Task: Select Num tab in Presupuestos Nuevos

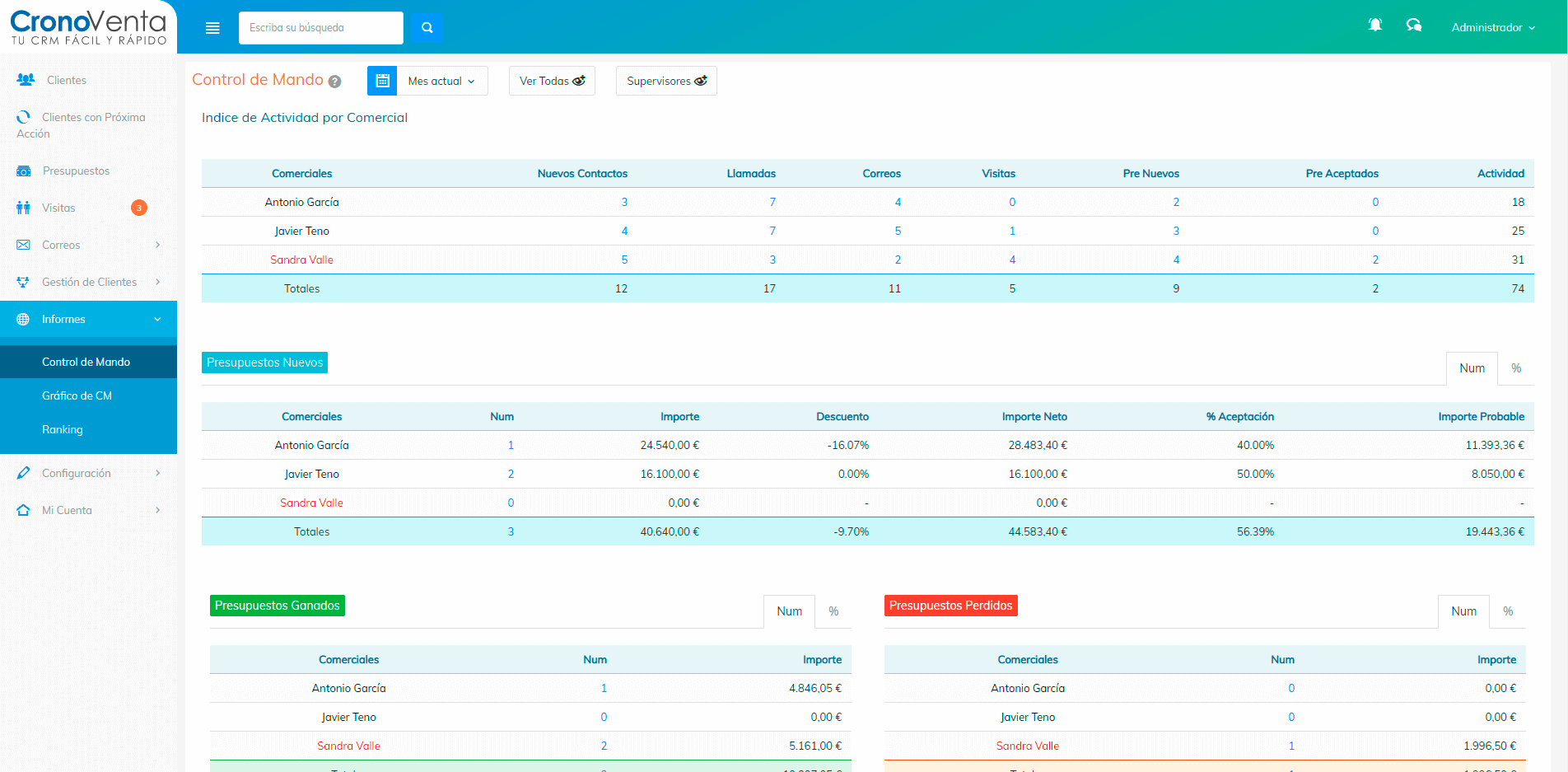Action: pos(1472,368)
